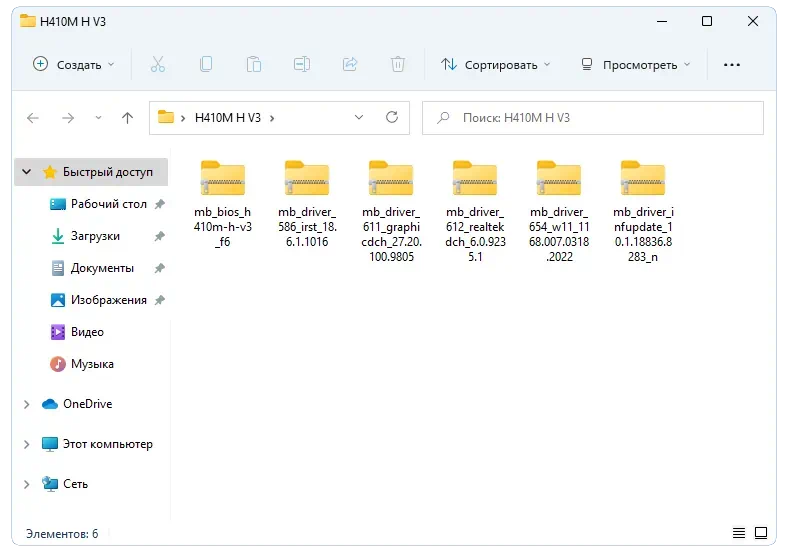Close the H410M H V3 window
This screenshot has width=787, height=557.
click(x=753, y=21)
